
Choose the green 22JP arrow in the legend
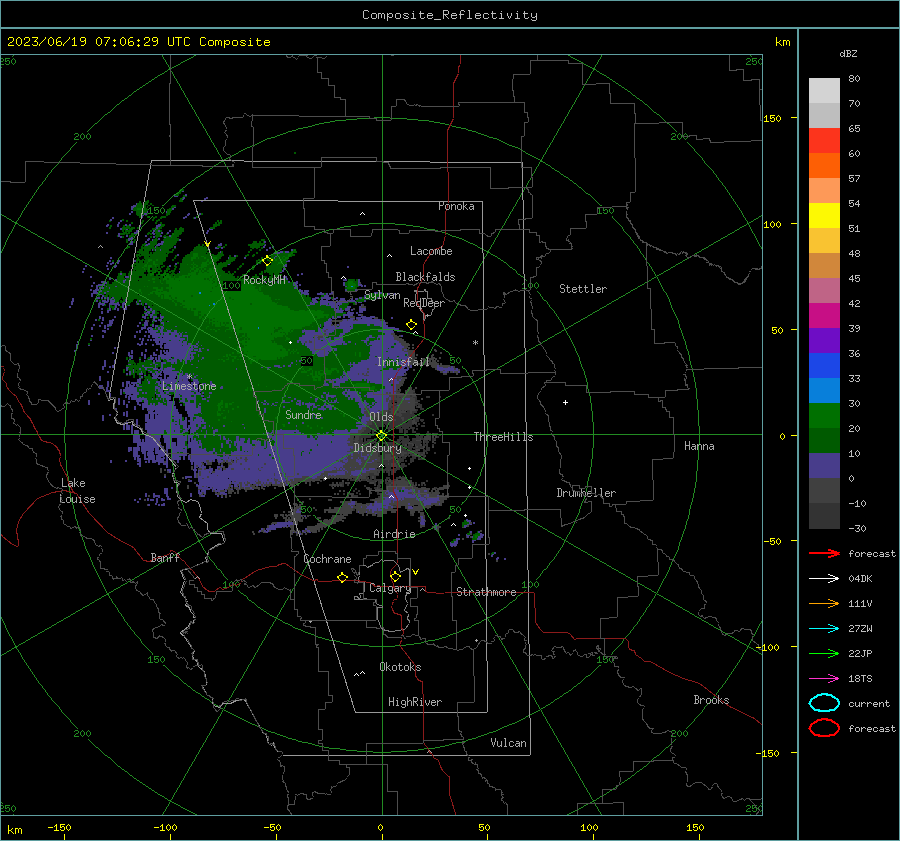pyautogui.click(x=824, y=653)
